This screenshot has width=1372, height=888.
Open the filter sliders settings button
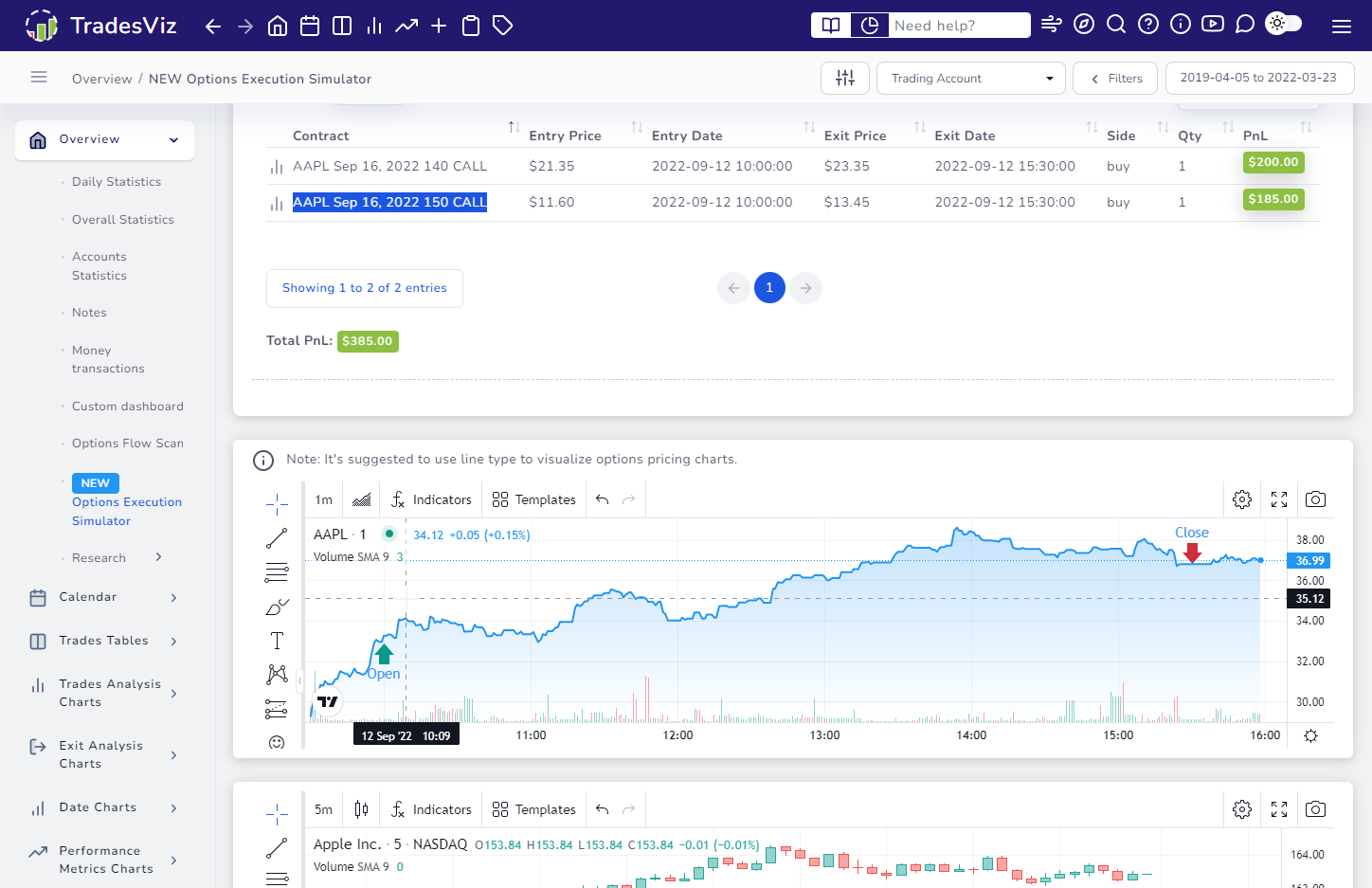pyautogui.click(x=845, y=78)
